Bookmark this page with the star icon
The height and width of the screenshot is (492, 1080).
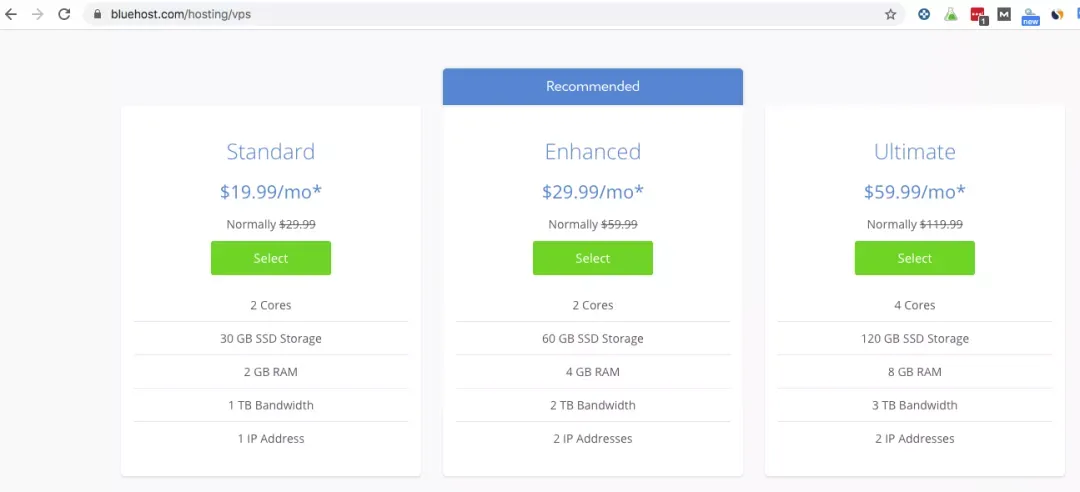click(891, 14)
